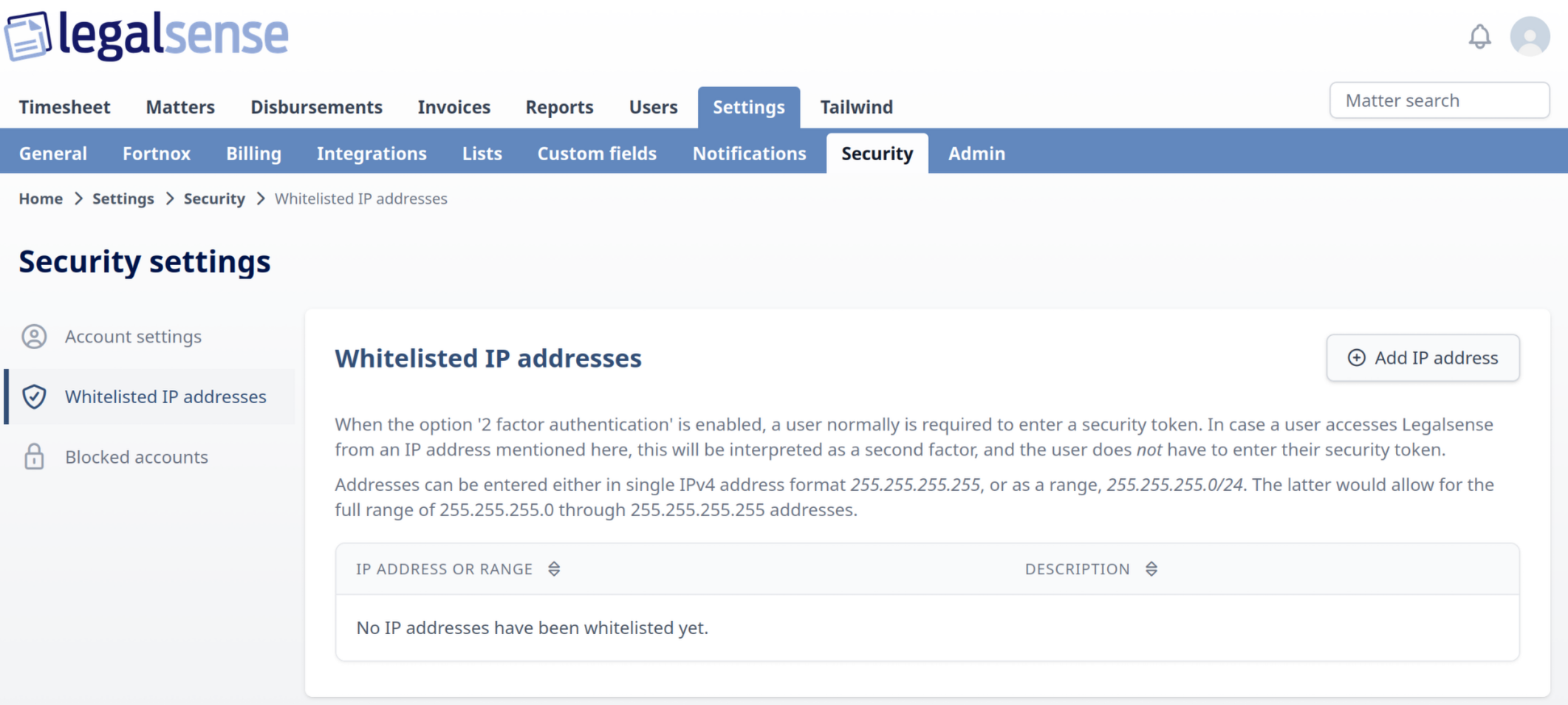Click the Security settings heading

[x=145, y=261]
